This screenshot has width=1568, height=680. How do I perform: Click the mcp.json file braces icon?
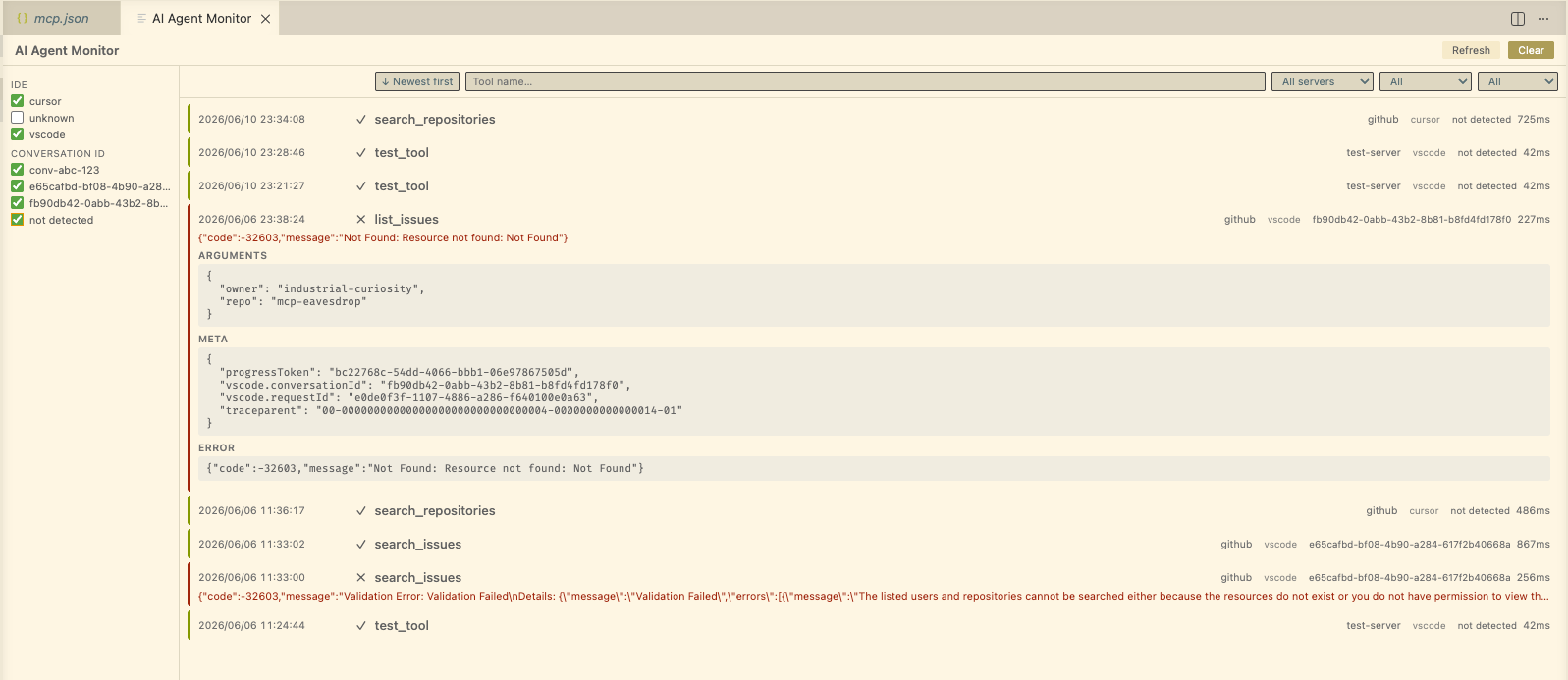point(23,18)
